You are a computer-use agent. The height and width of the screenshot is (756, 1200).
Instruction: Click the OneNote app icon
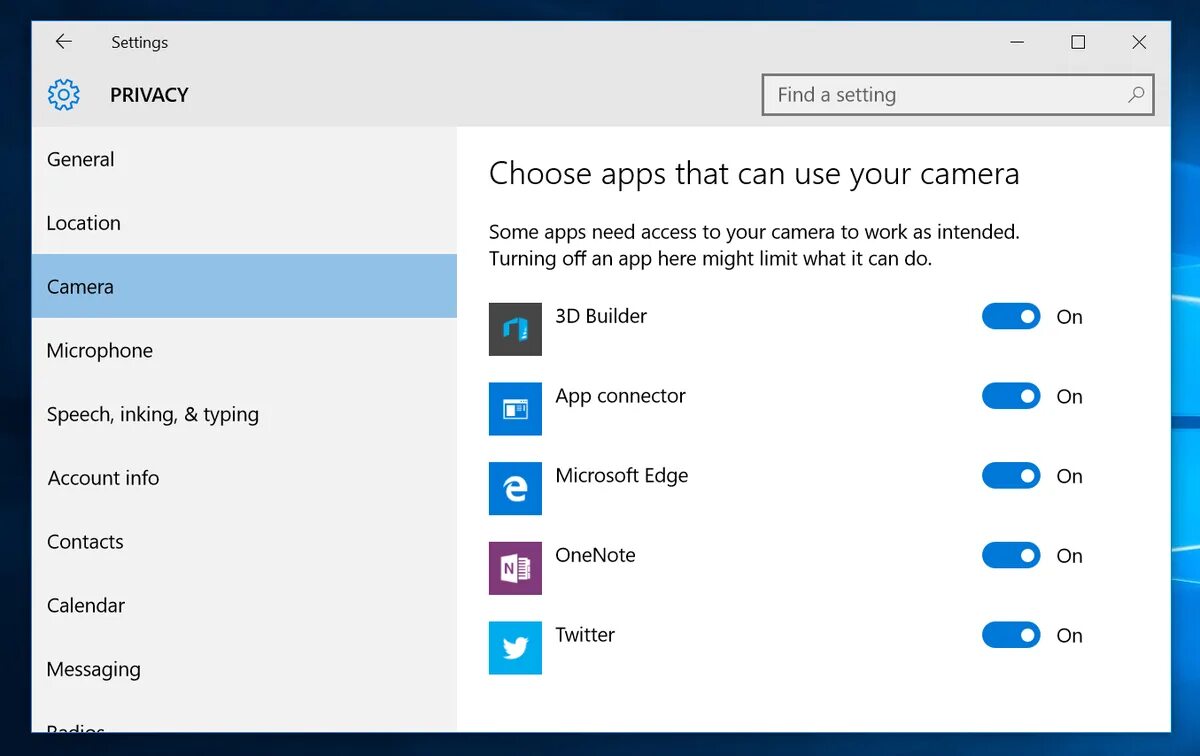point(515,568)
